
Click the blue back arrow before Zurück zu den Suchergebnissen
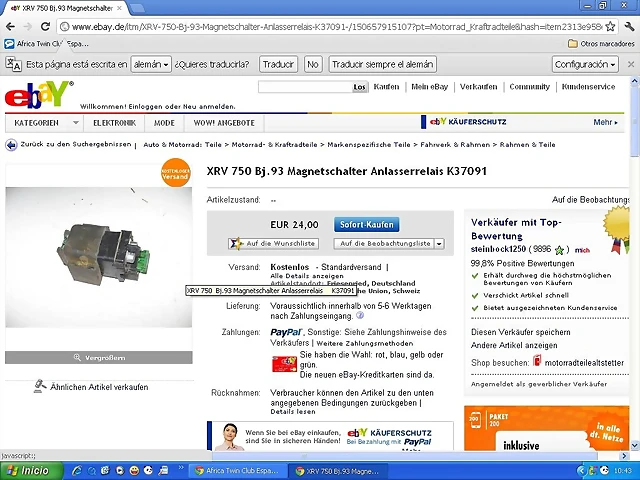(11, 144)
